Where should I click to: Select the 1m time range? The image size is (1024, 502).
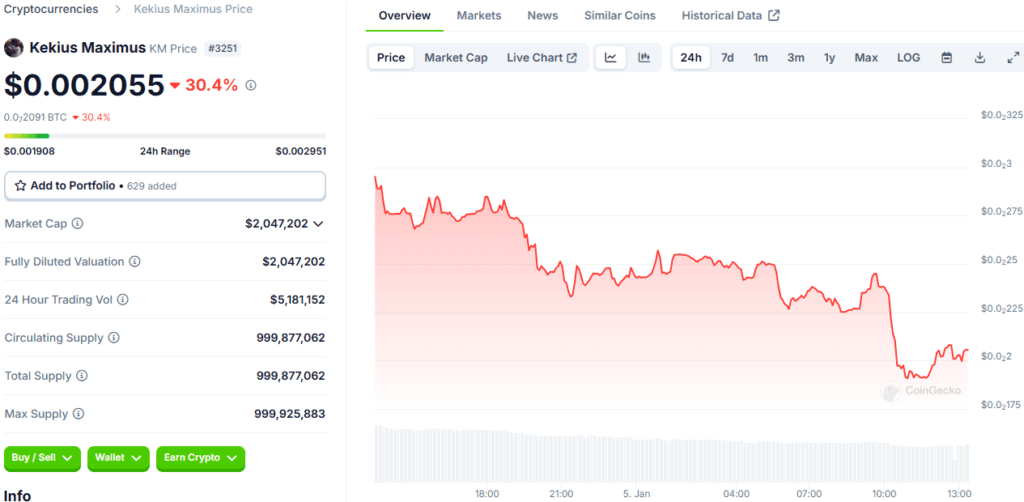click(x=760, y=57)
